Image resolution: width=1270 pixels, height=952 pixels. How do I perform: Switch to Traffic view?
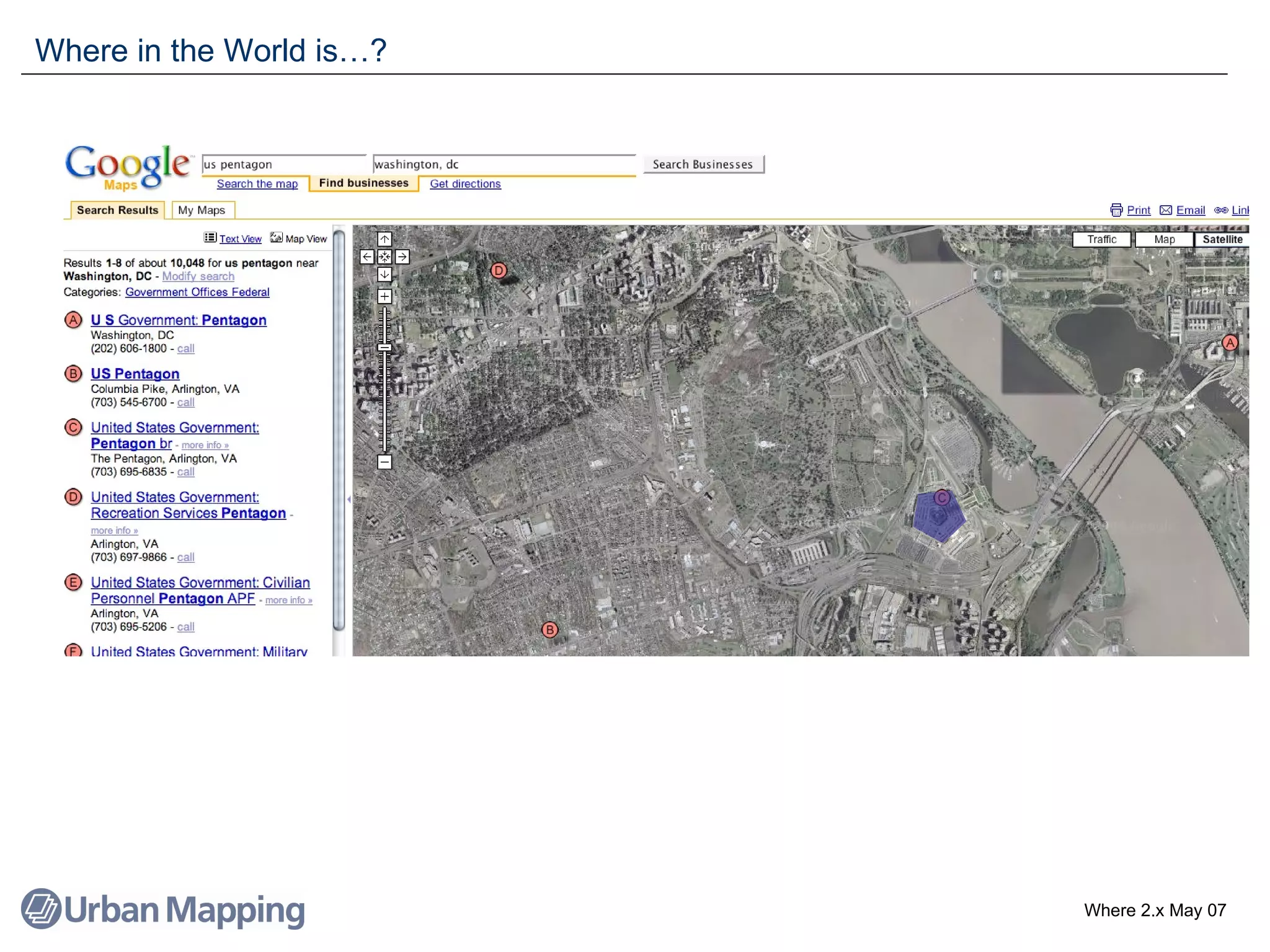pyautogui.click(x=1102, y=240)
